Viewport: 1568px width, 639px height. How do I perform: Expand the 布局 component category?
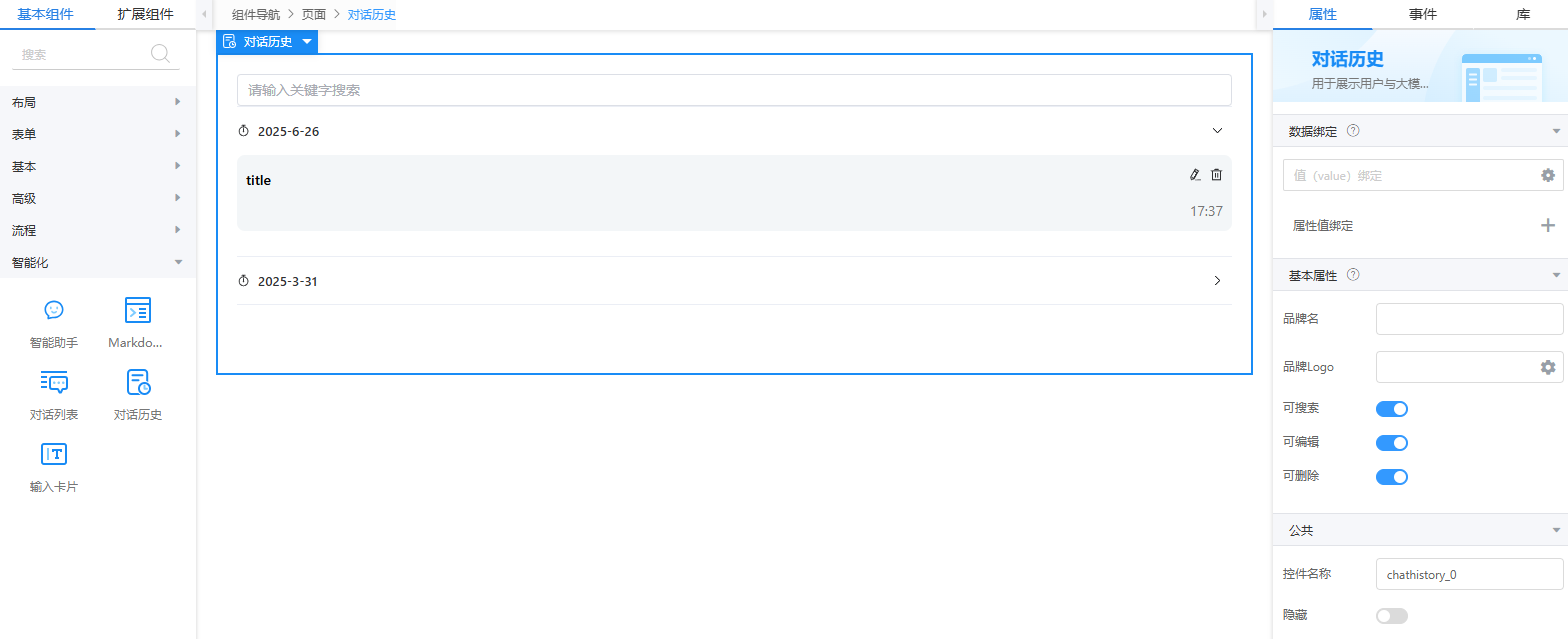click(x=98, y=102)
